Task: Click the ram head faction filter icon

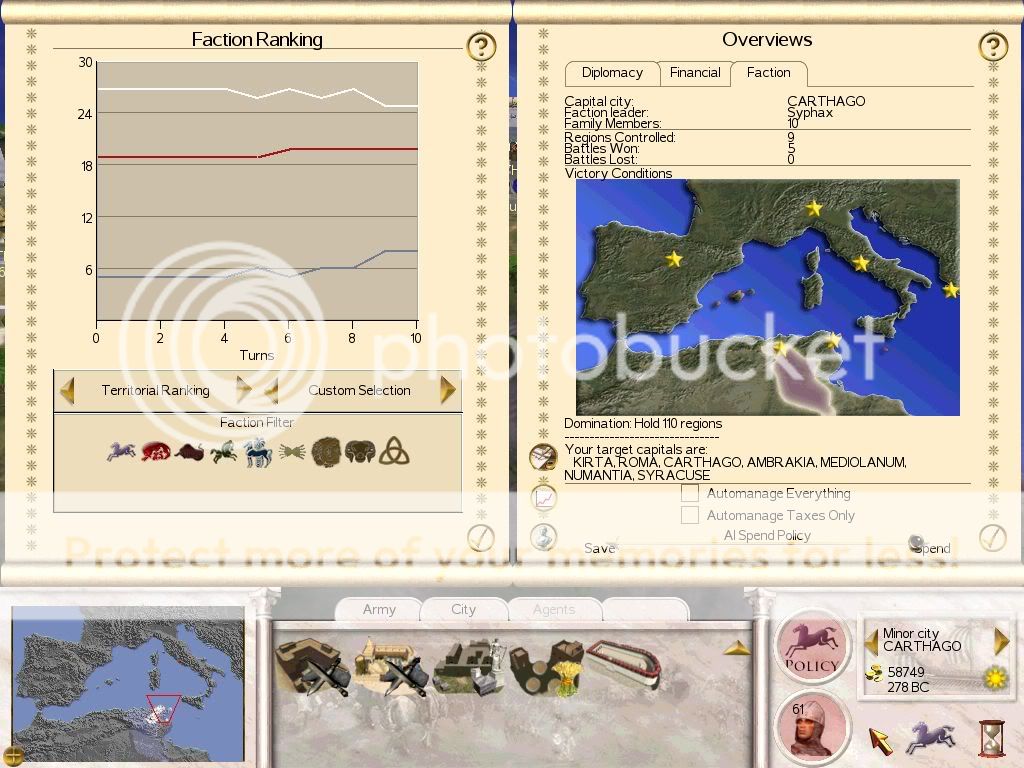Action: tap(360, 452)
